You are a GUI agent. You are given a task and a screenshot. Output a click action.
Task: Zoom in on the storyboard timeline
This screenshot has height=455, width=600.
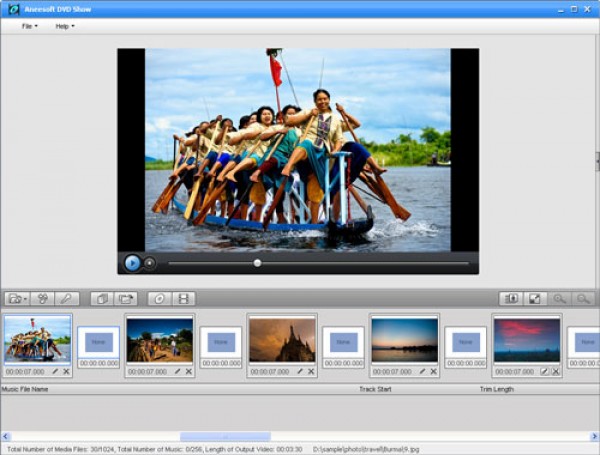tap(560, 298)
